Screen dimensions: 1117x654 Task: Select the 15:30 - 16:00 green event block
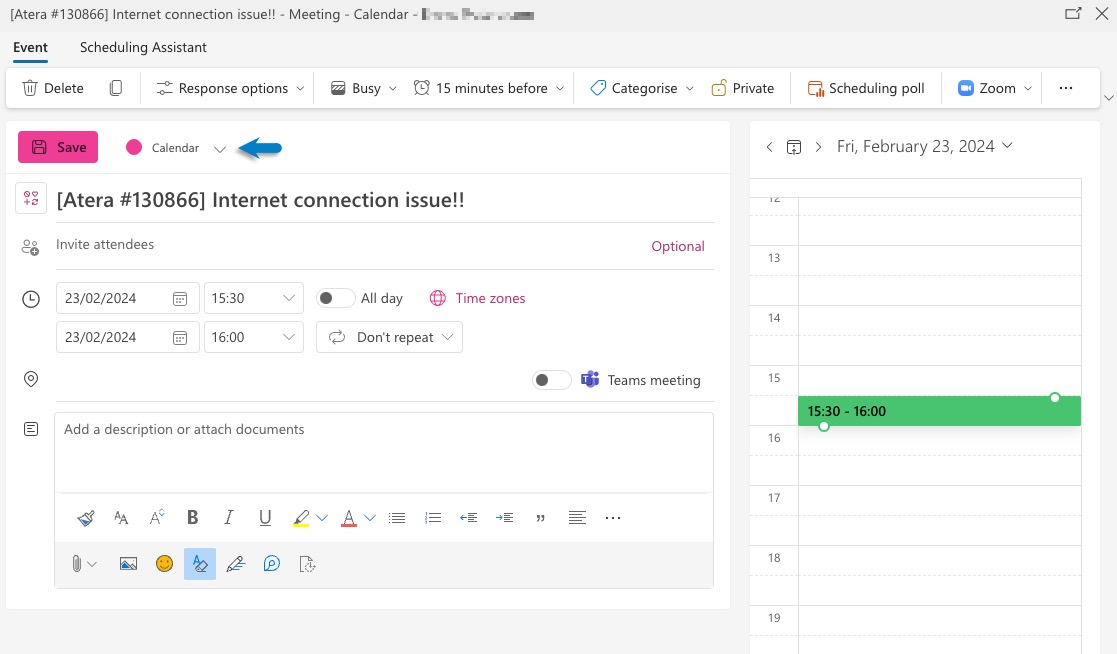click(x=939, y=411)
